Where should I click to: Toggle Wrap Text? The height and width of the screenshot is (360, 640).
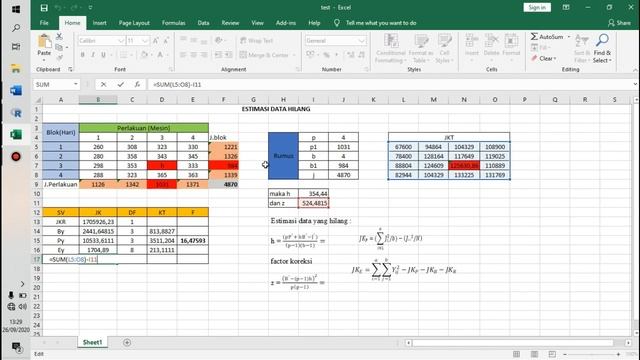click(256, 40)
